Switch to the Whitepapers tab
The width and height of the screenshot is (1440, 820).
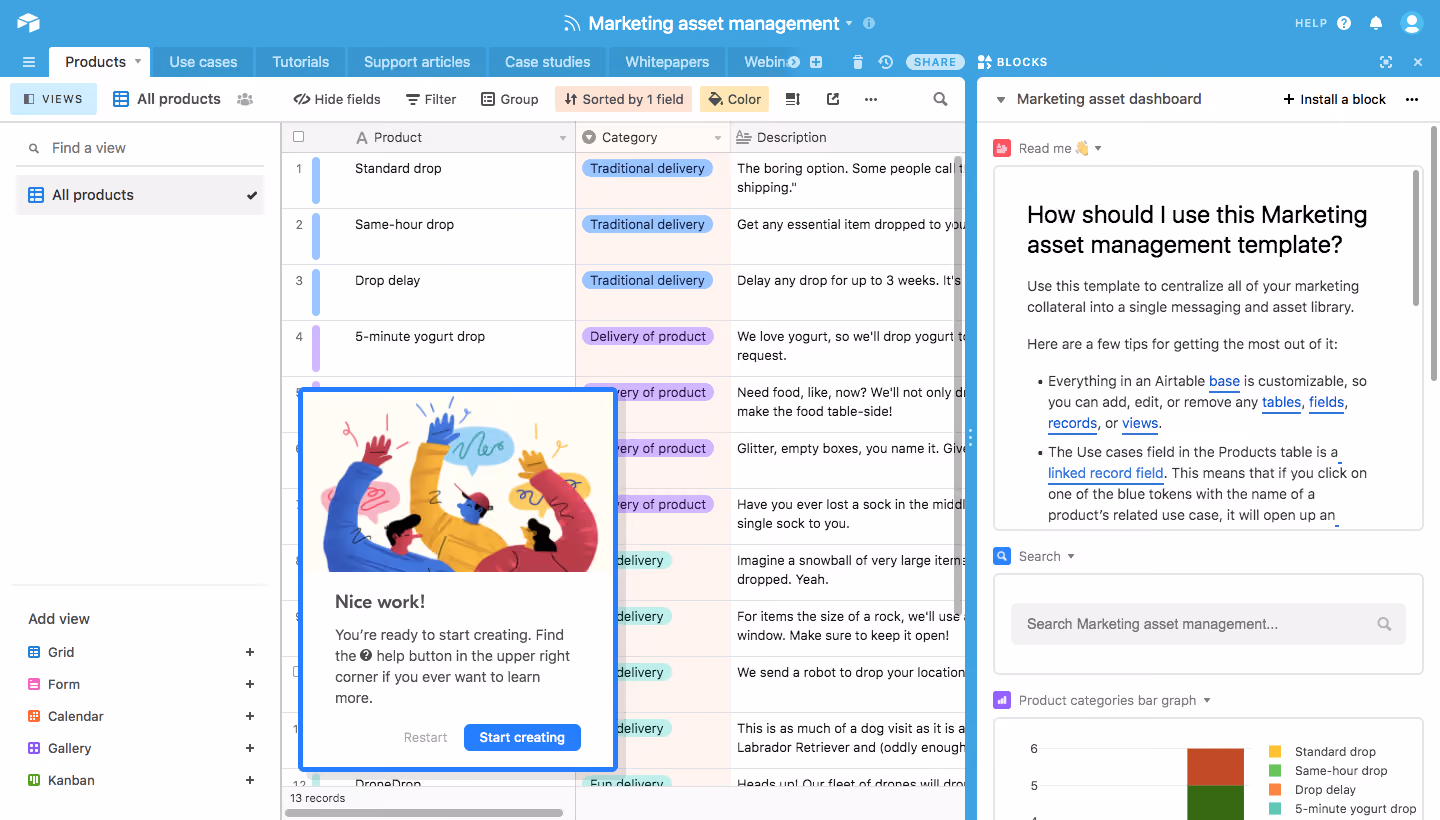(x=667, y=62)
